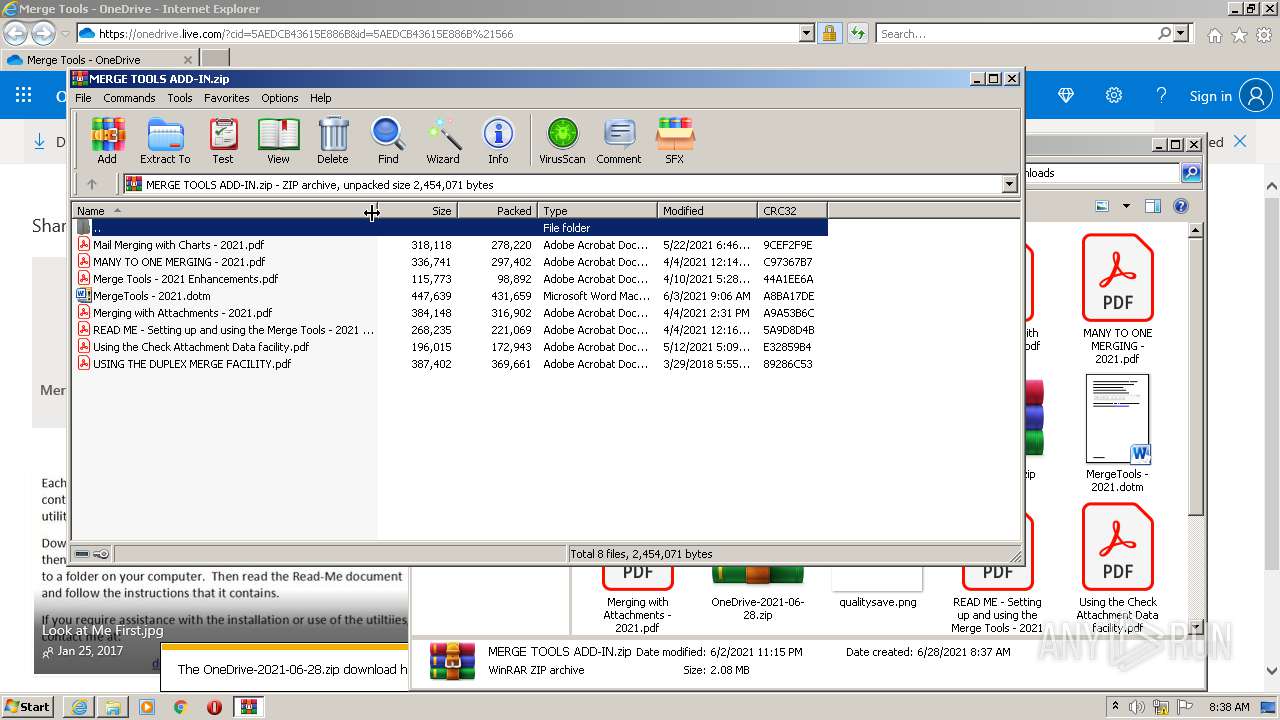Select the READ ME setup PDF row

click(450, 330)
